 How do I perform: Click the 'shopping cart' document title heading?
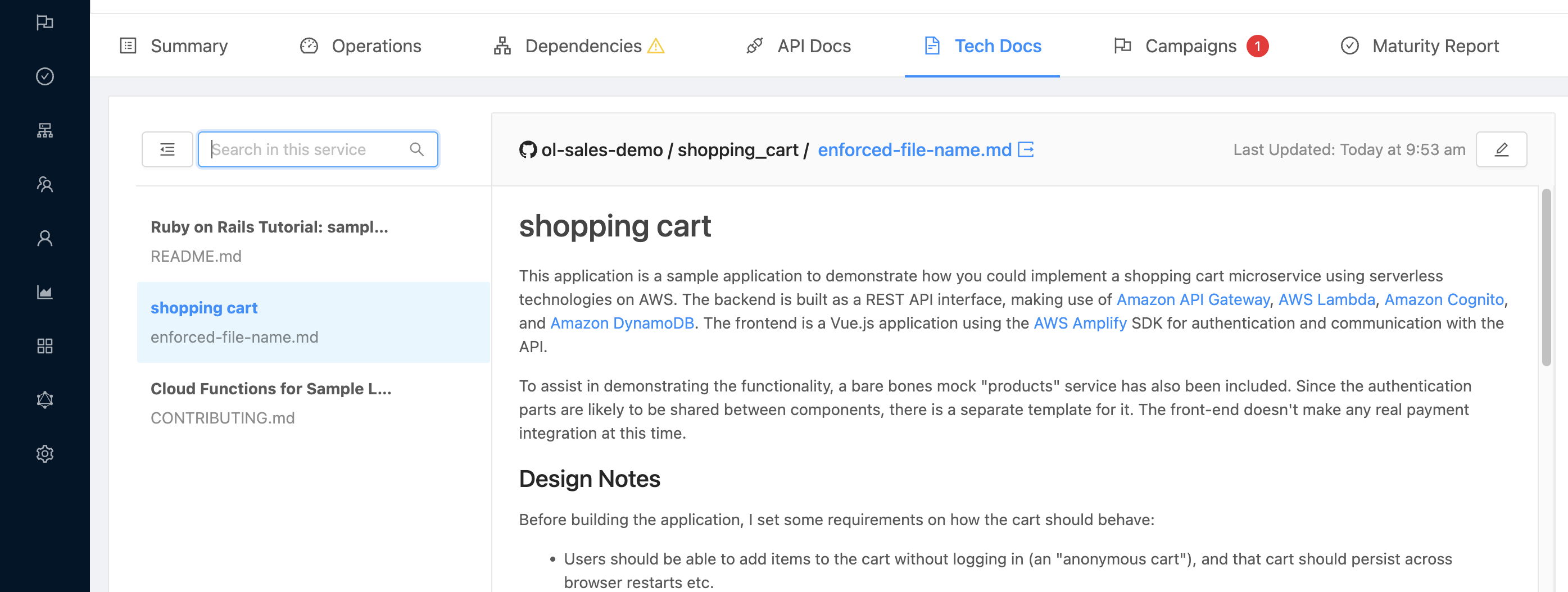[615, 226]
